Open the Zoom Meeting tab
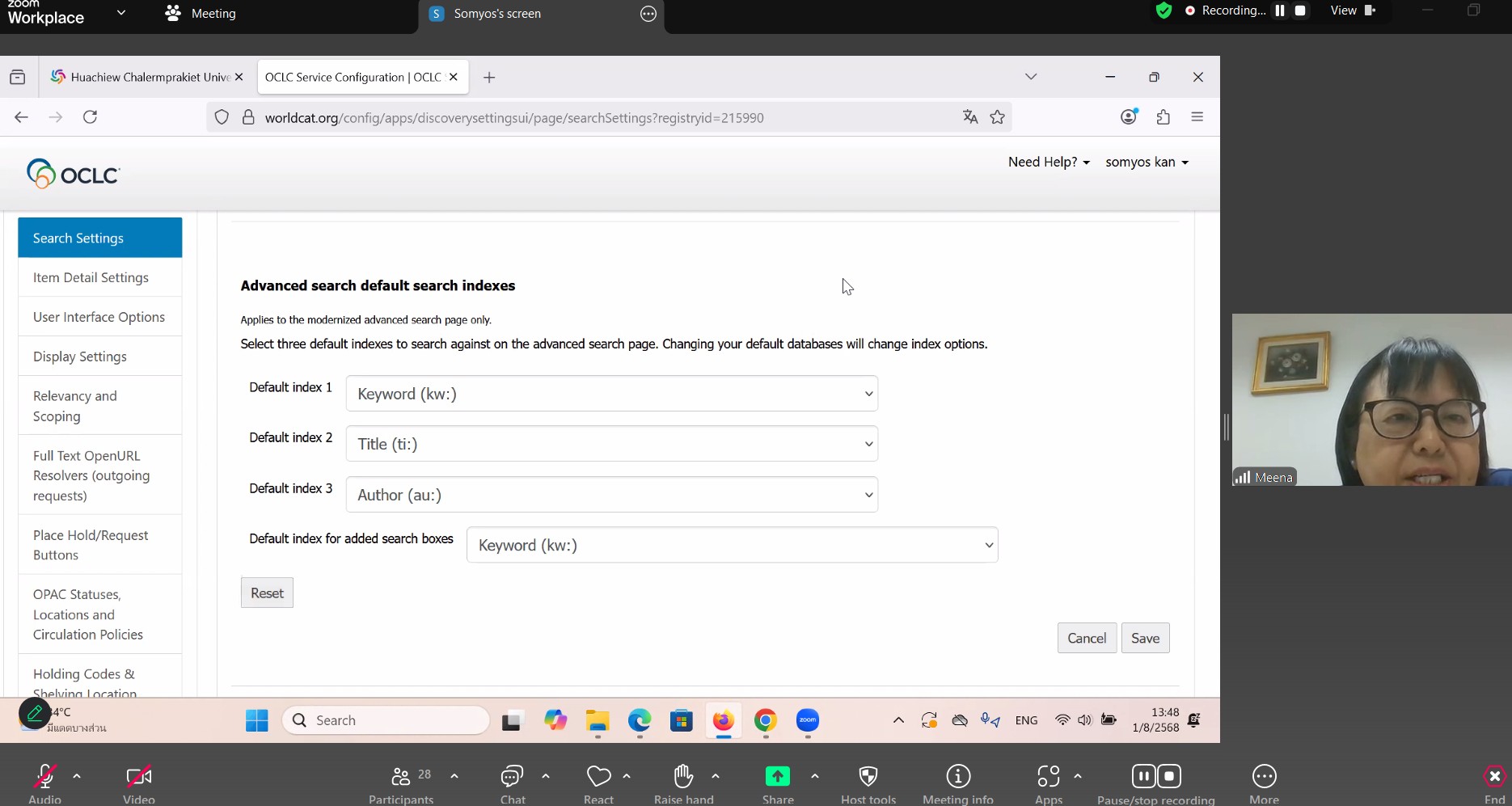1512x806 pixels. pos(201,14)
